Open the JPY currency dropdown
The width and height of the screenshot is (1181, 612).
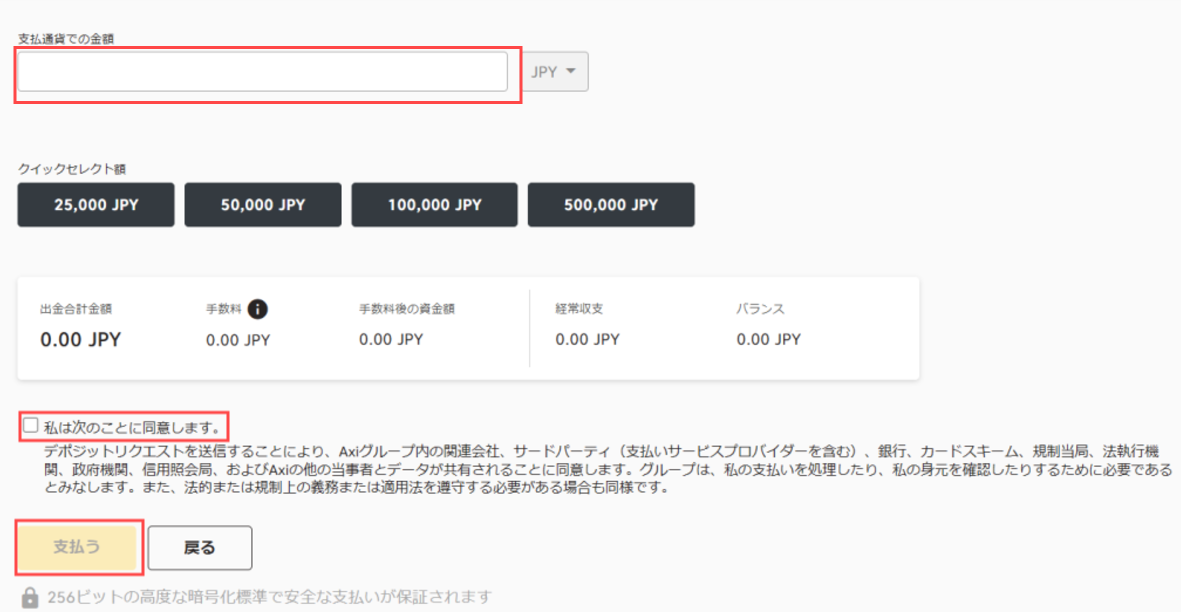pos(557,72)
